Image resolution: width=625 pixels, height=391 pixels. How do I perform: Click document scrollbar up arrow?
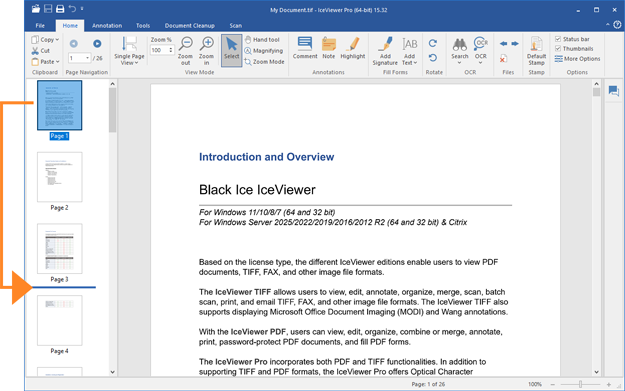(x=596, y=84)
